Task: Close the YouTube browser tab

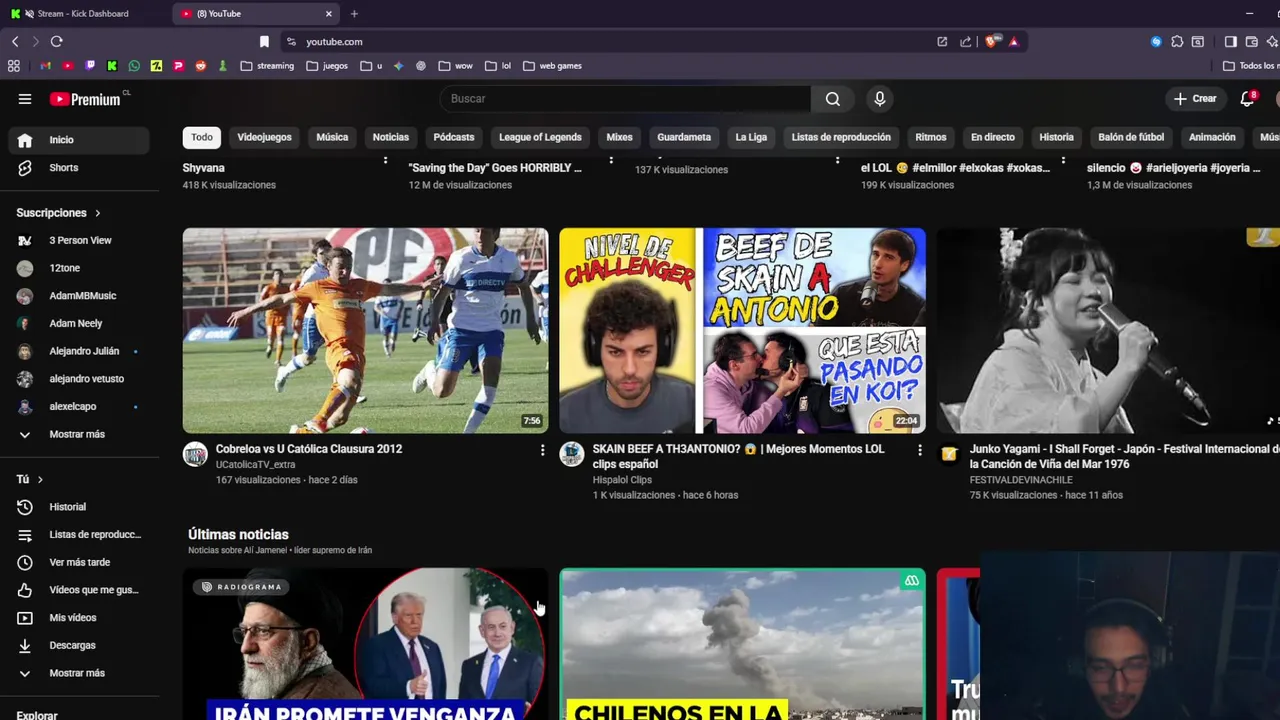Action: tap(328, 14)
